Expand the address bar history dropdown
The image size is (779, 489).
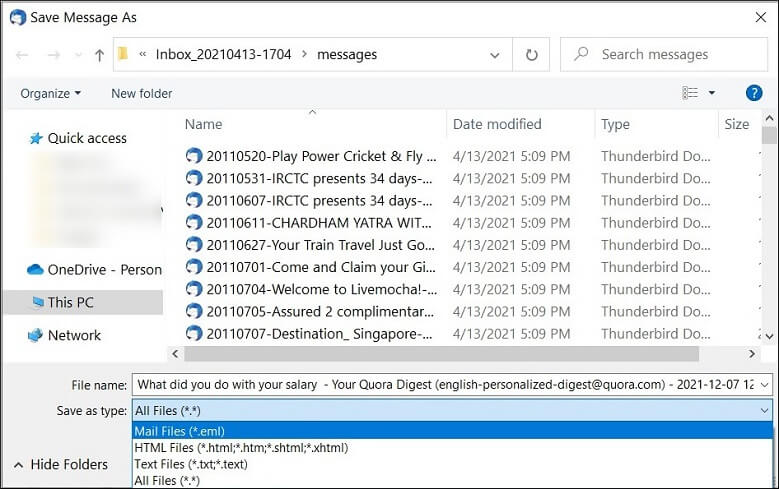[x=494, y=55]
